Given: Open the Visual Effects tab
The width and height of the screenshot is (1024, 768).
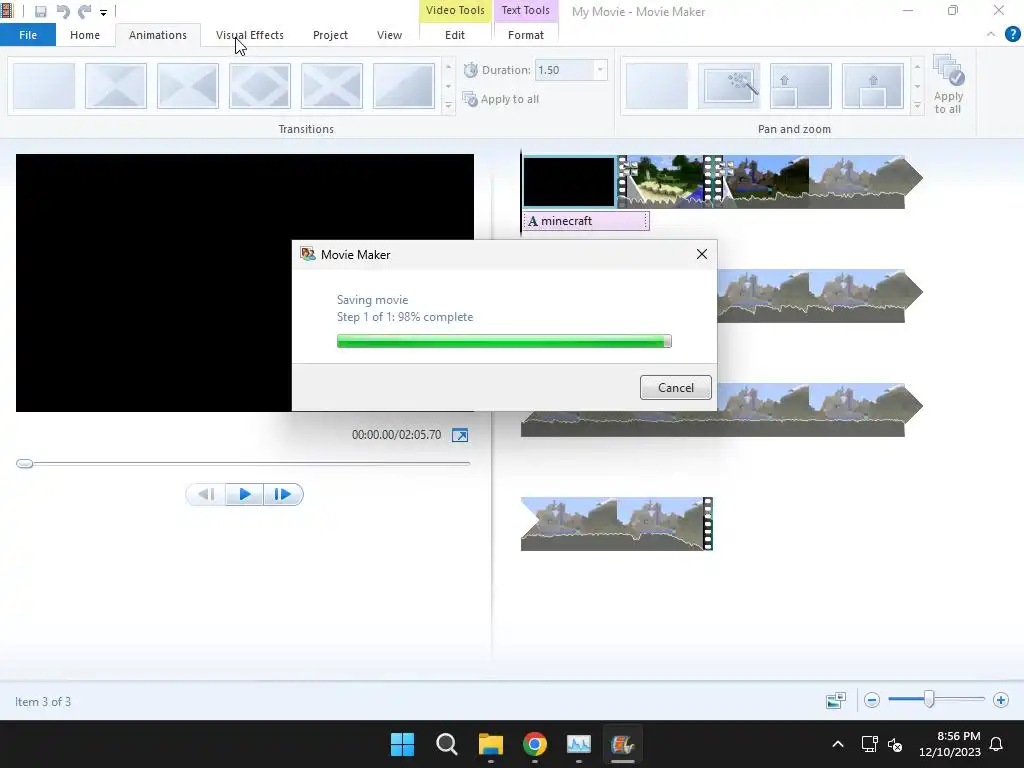Looking at the screenshot, I should coord(249,35).
